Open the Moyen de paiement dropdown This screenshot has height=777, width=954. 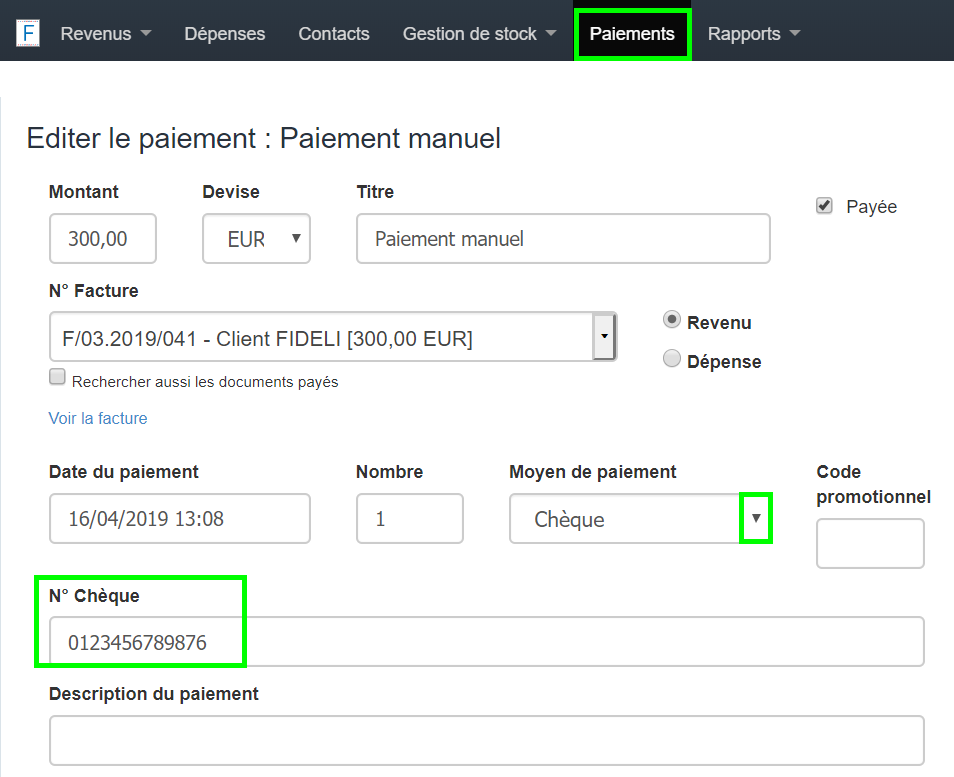(640, 518)
